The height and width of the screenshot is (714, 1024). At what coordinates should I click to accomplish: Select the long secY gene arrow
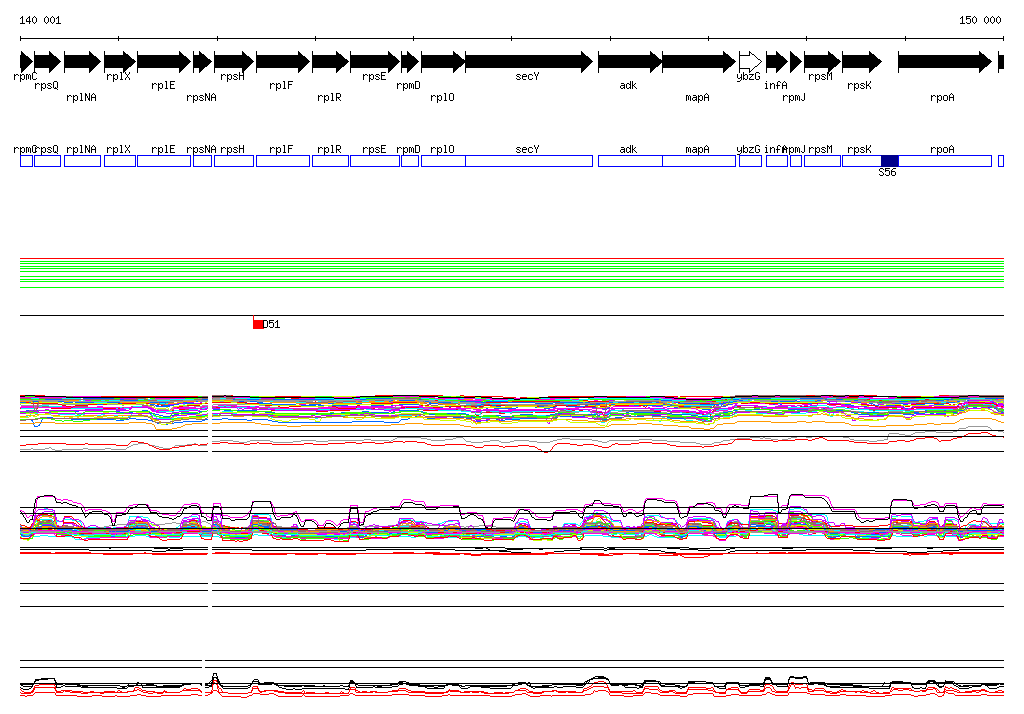coord(529,62)
